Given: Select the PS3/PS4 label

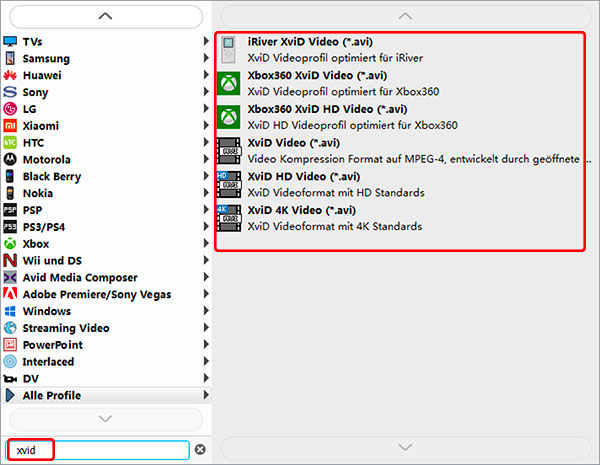Looking at the screenshot, I should click(x=44, y=227).
